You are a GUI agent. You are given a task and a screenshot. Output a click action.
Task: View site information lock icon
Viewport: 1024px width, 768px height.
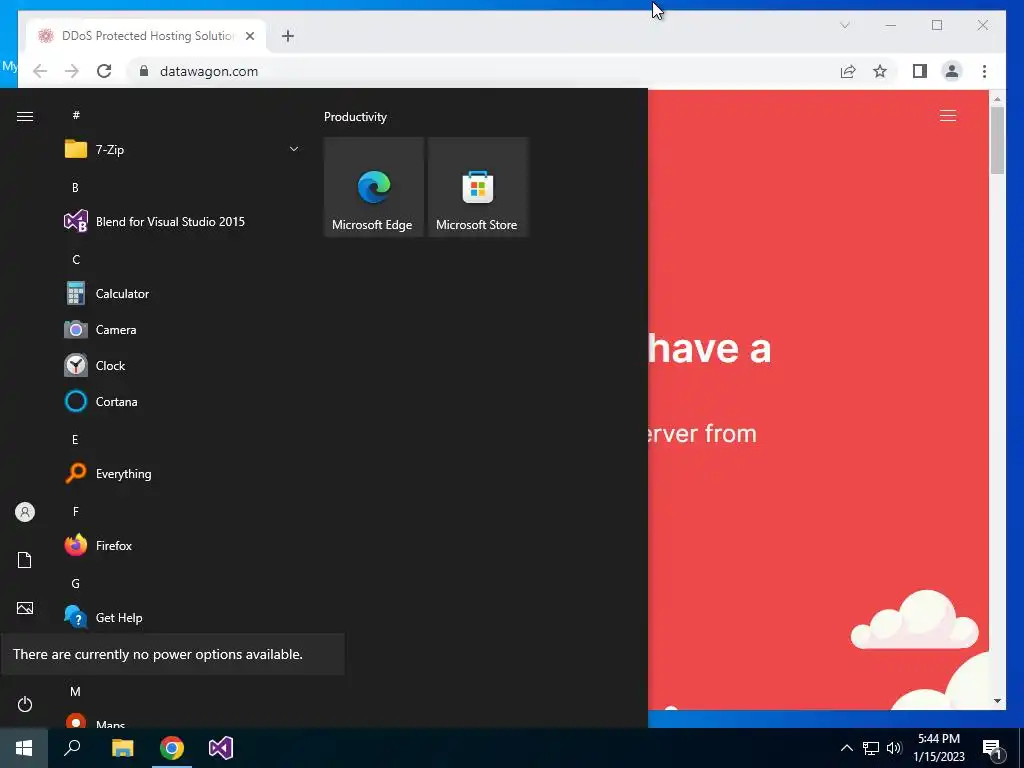coord(144,71)
